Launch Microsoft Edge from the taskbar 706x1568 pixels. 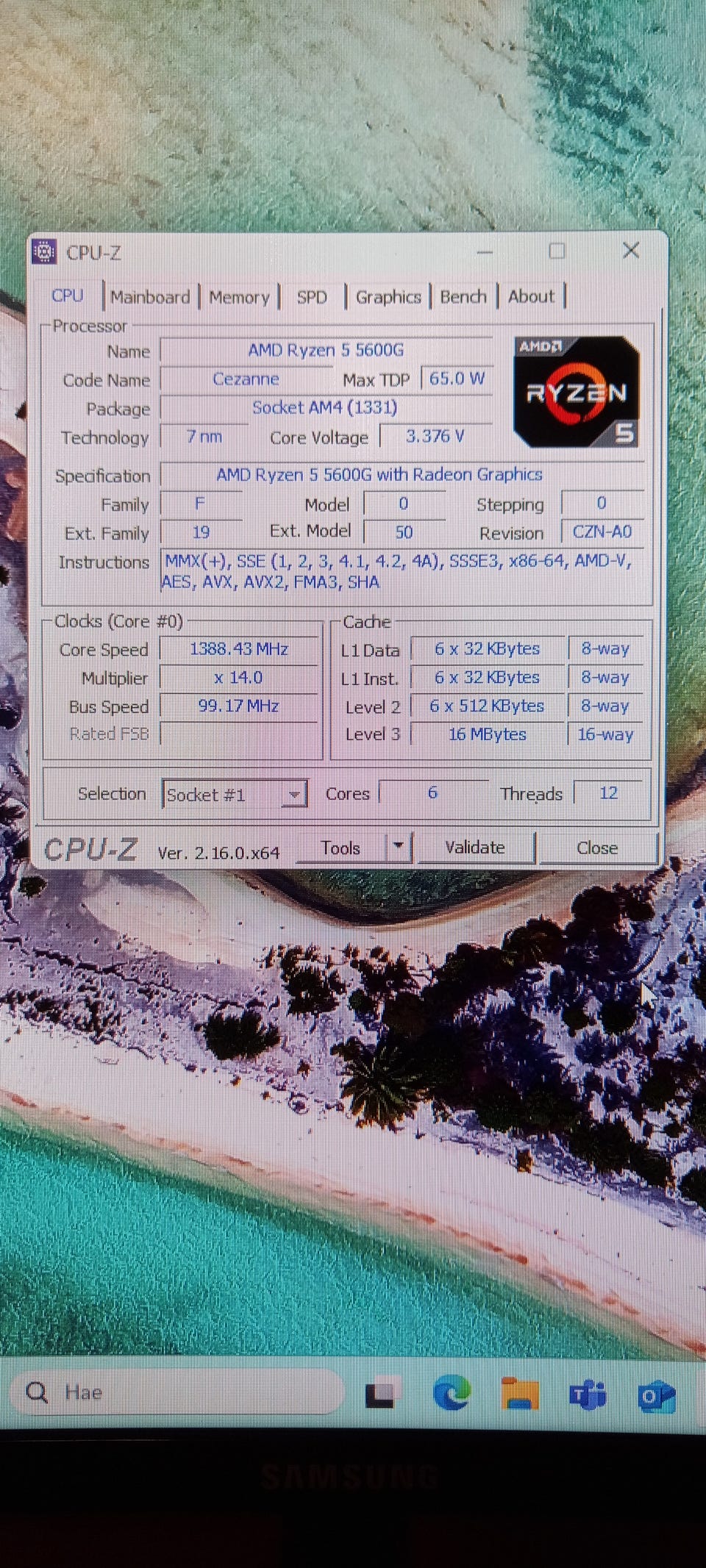[452, 1392]
